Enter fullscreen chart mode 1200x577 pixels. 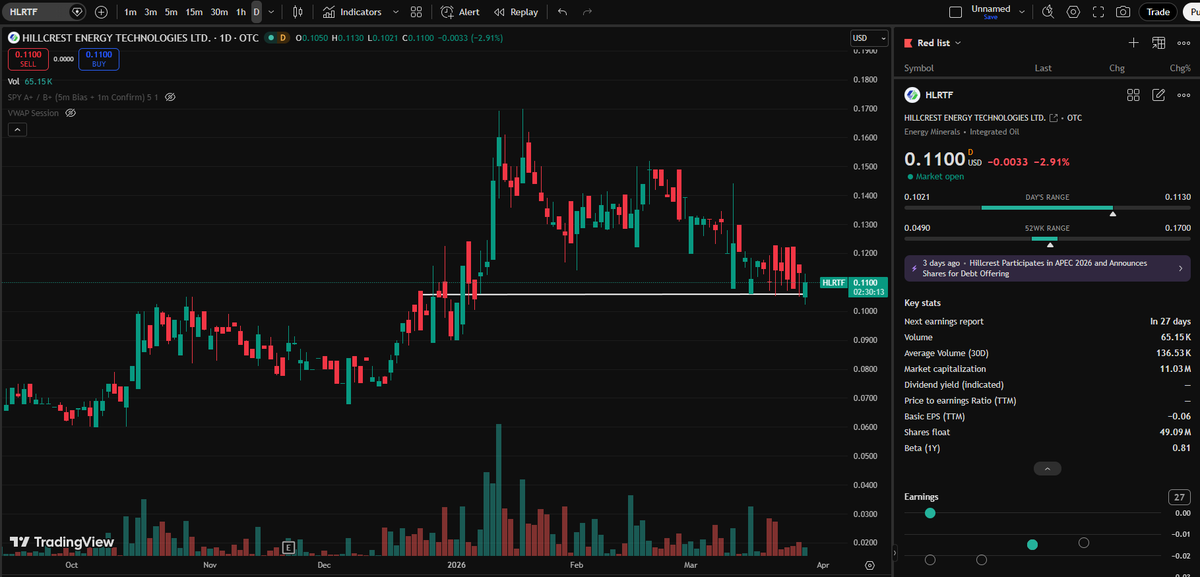[x=1099, y=12]
